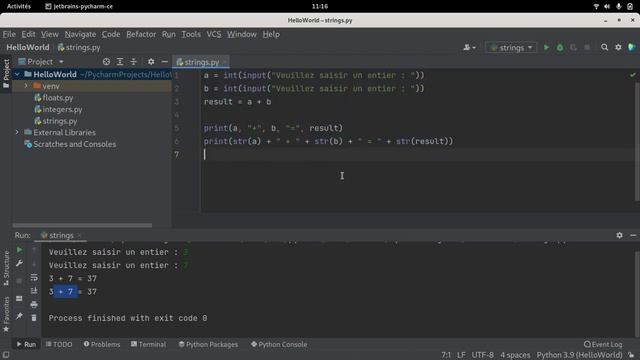Pin the Run tab
The height and width of the screenshot is (360, 640).
[x=19, y=316]
